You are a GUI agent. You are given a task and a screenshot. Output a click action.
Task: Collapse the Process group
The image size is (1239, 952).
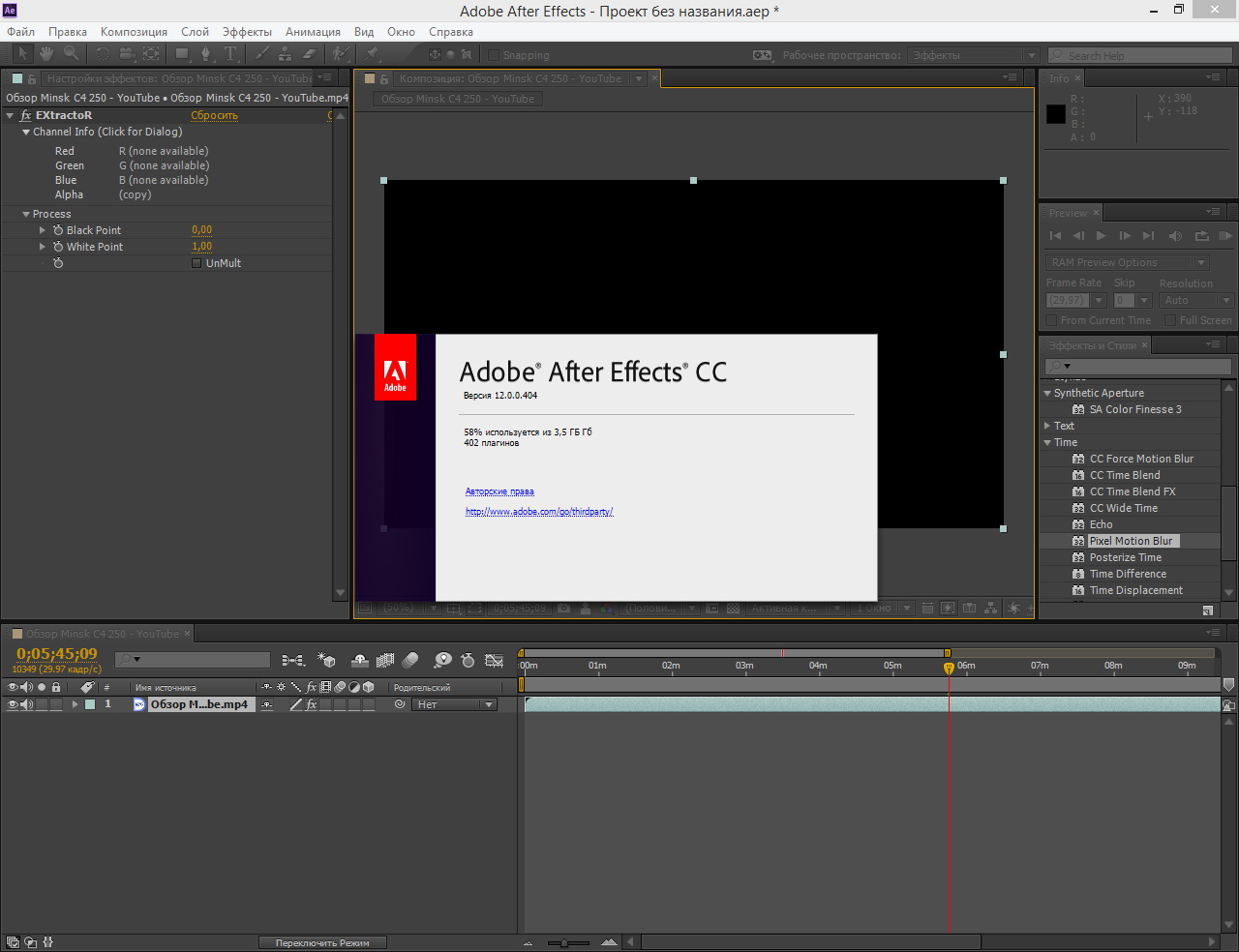click(x=26, y=214)
